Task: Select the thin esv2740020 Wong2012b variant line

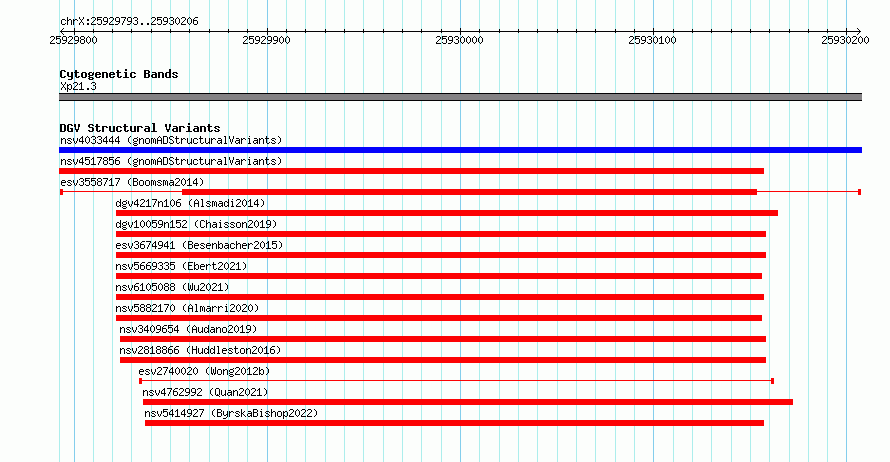Action: click(456, 381)
